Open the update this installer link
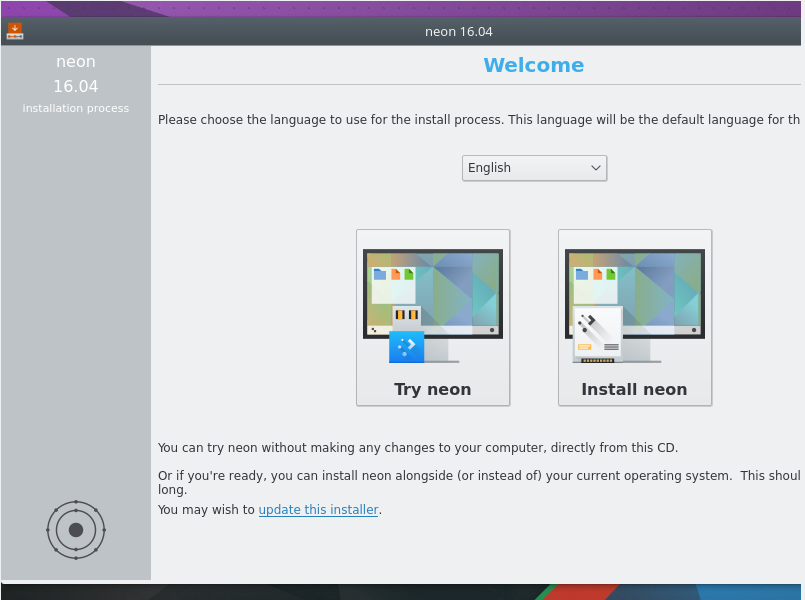 click(318, 510)
